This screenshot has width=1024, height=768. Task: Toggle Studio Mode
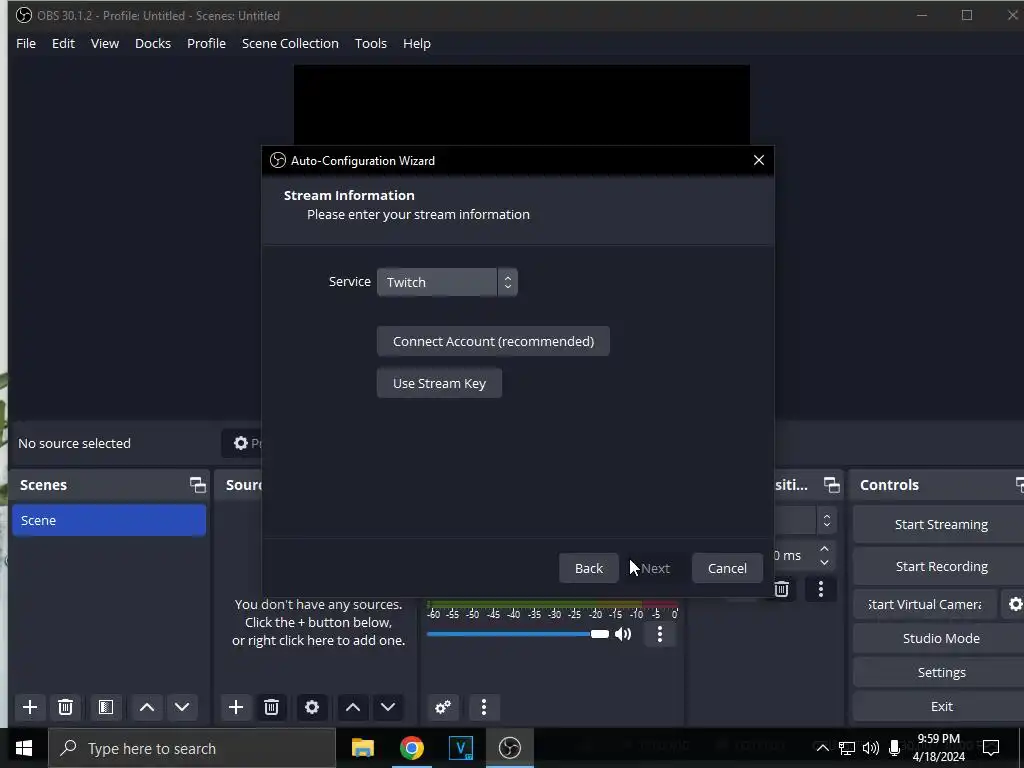940,638
